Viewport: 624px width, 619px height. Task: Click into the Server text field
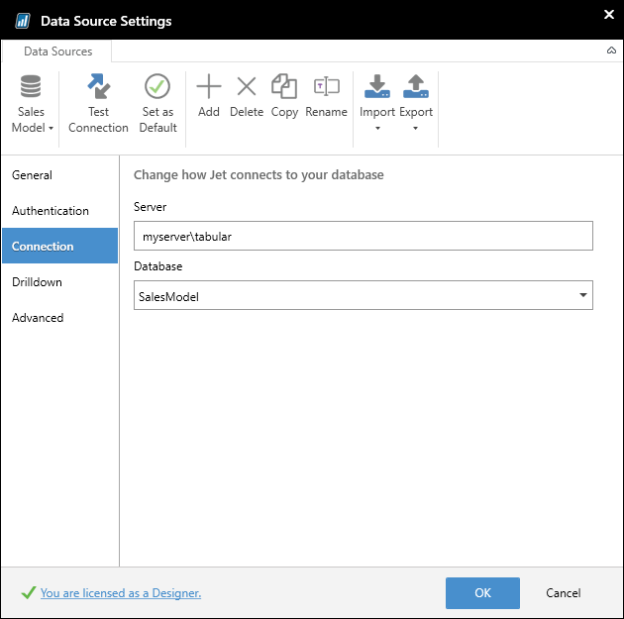[x=363, y=236]
